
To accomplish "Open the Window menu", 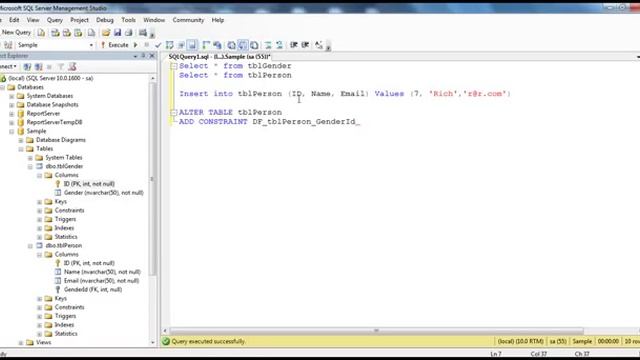I will (x=154, y=20).
